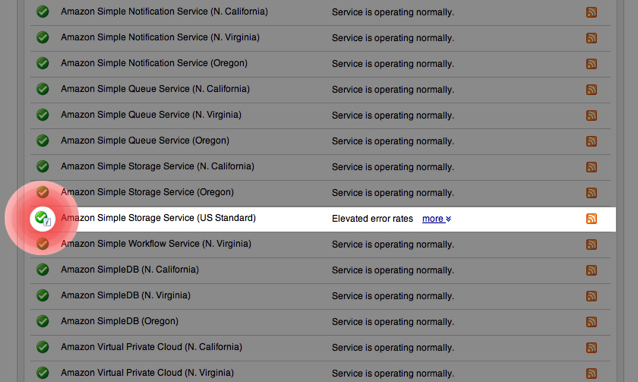Click RSS icon for Simple Workflow Service N. Virginia
The height and width of the screenshot is (382, 638).
pos(591,244)
